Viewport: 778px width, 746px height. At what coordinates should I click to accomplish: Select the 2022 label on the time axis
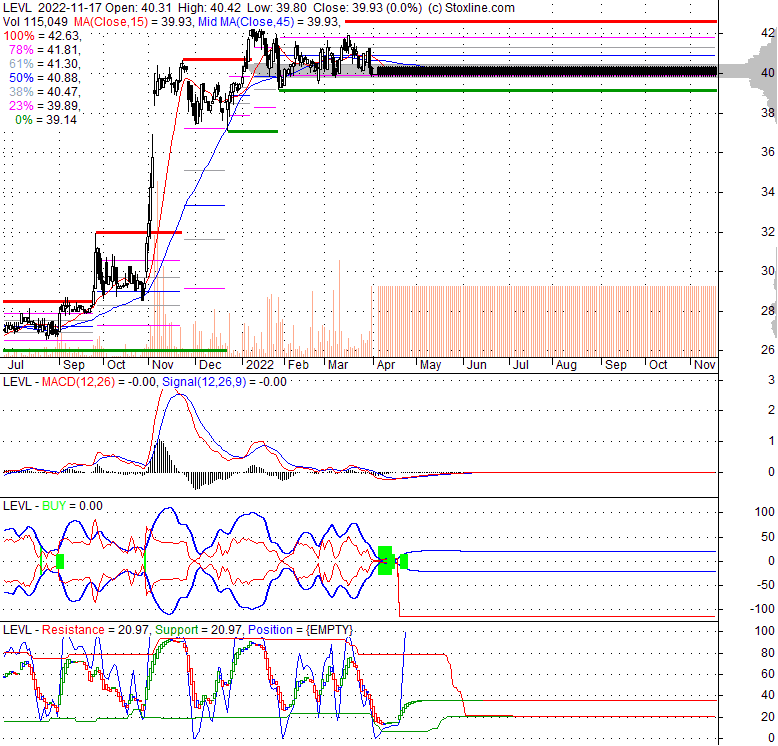point(260,366)
